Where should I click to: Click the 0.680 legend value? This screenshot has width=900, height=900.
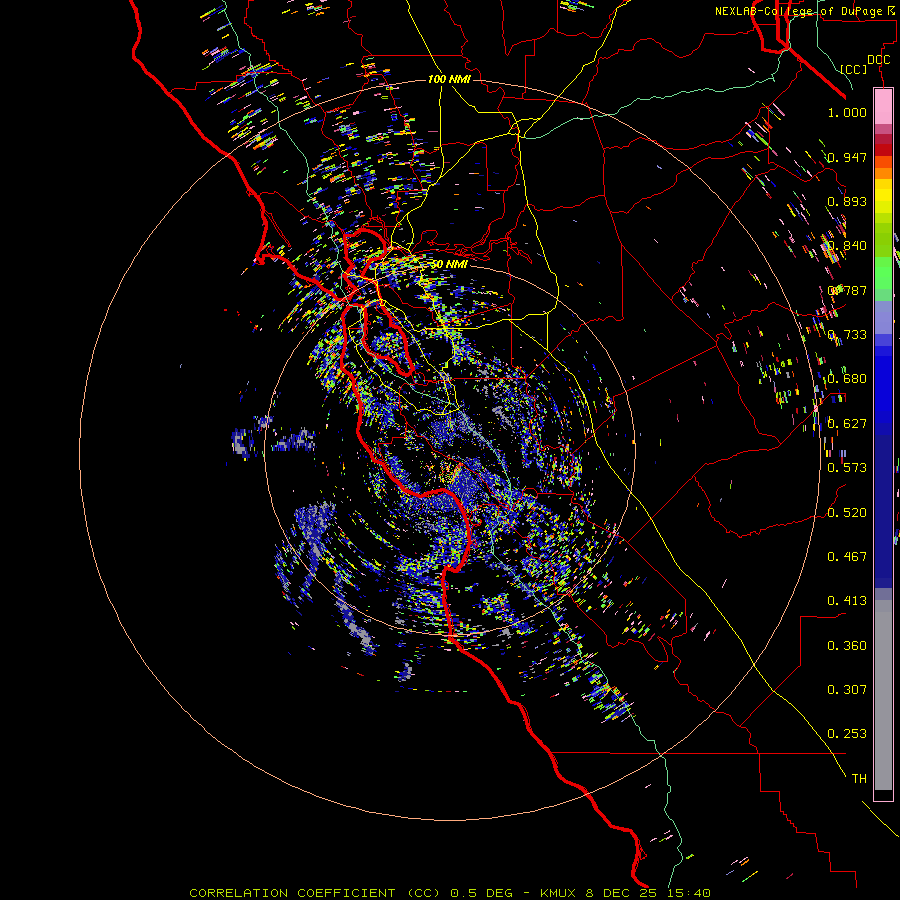847,379
